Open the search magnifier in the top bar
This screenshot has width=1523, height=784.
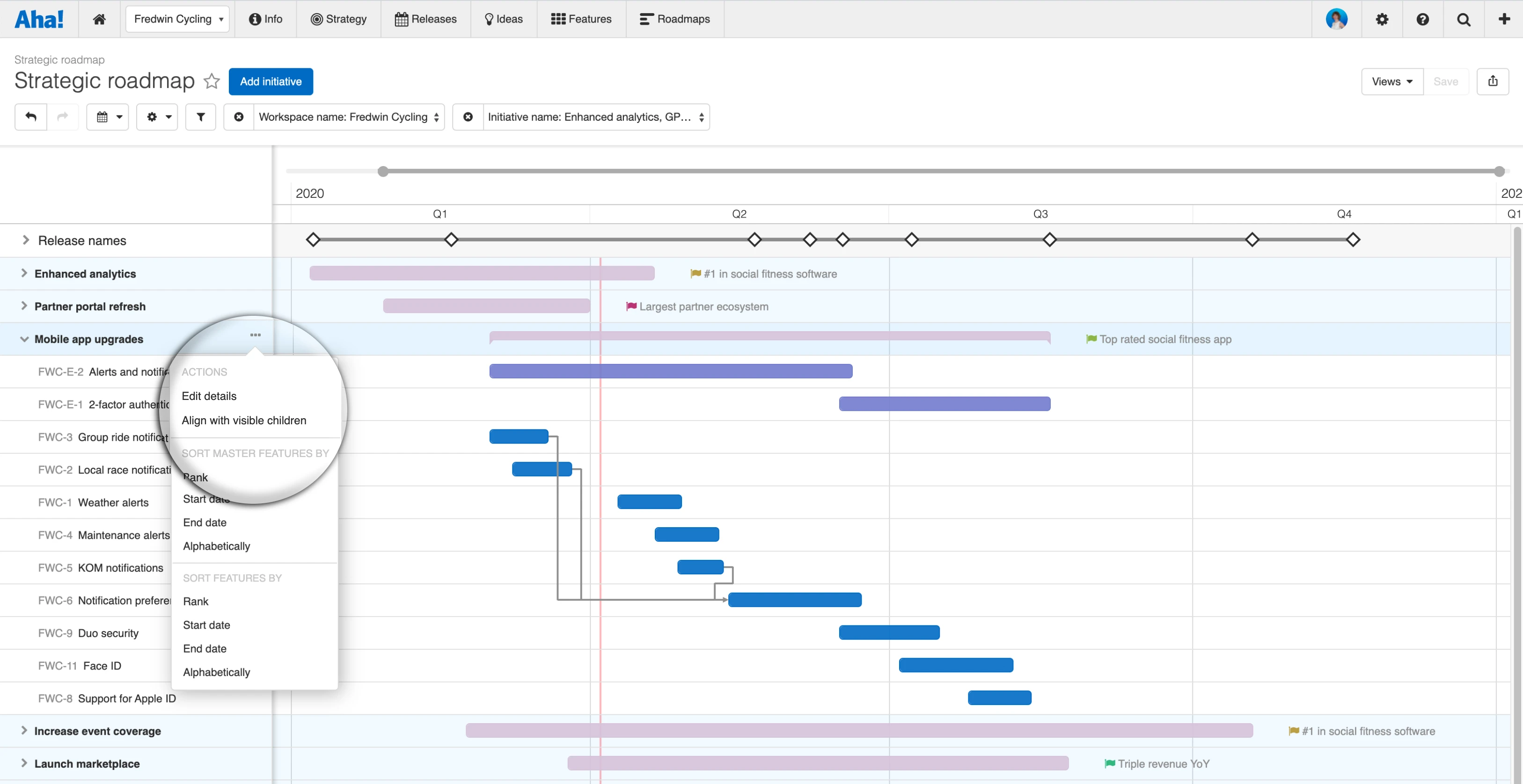tap(1463, 19)
